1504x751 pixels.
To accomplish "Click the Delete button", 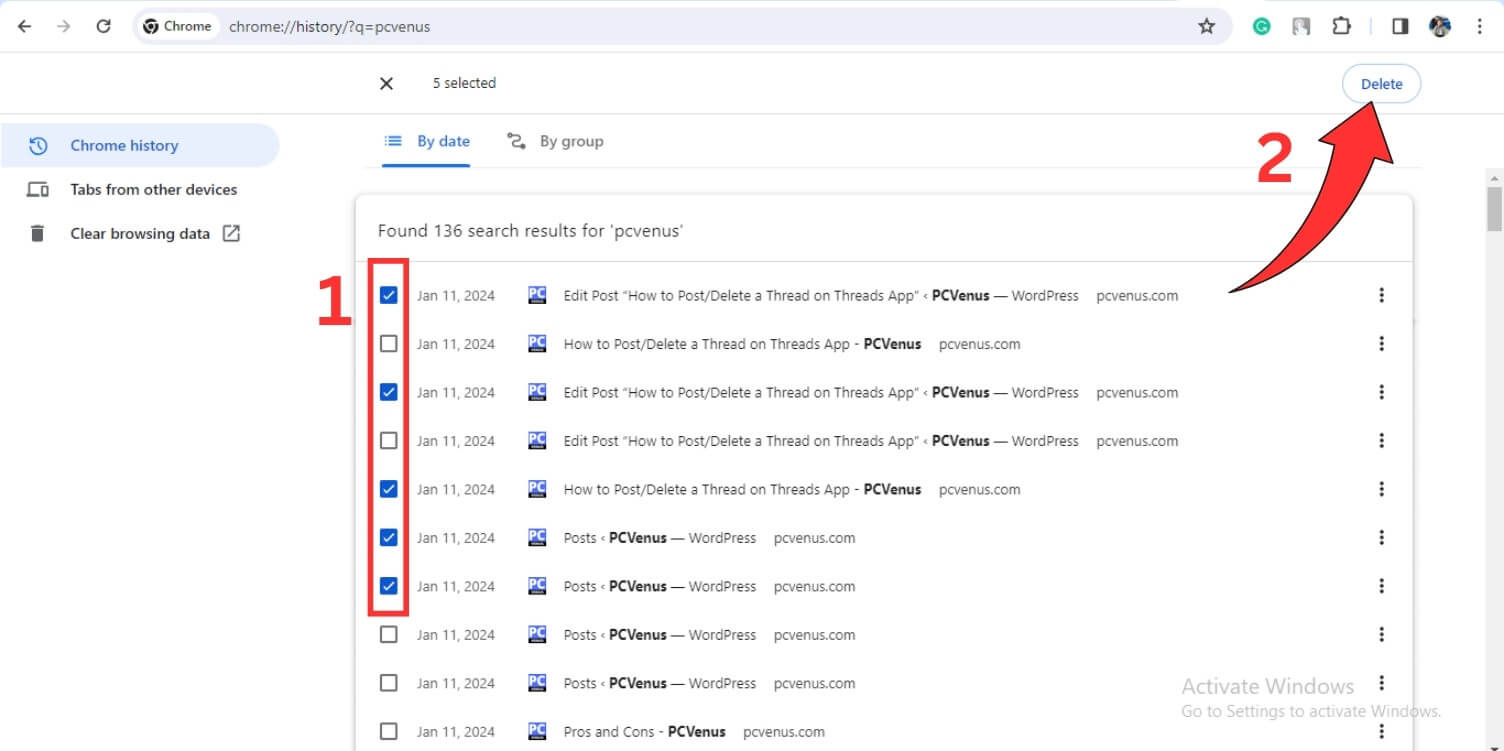I will coord(1381,84).
